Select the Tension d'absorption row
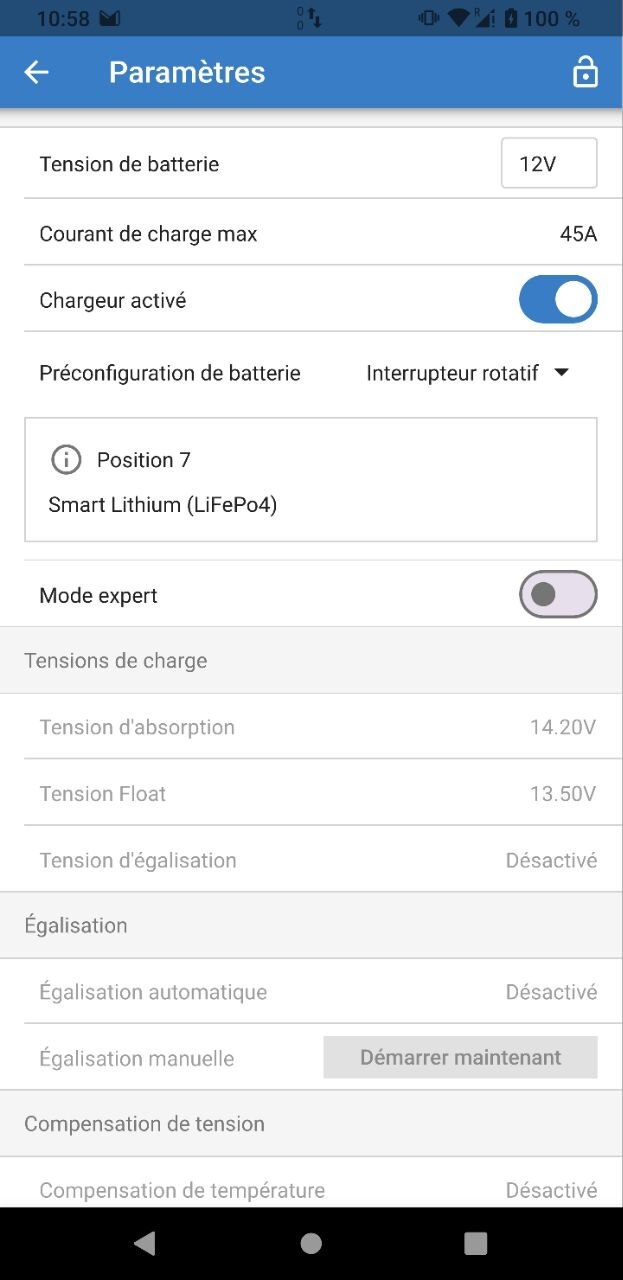 [311, 727]
